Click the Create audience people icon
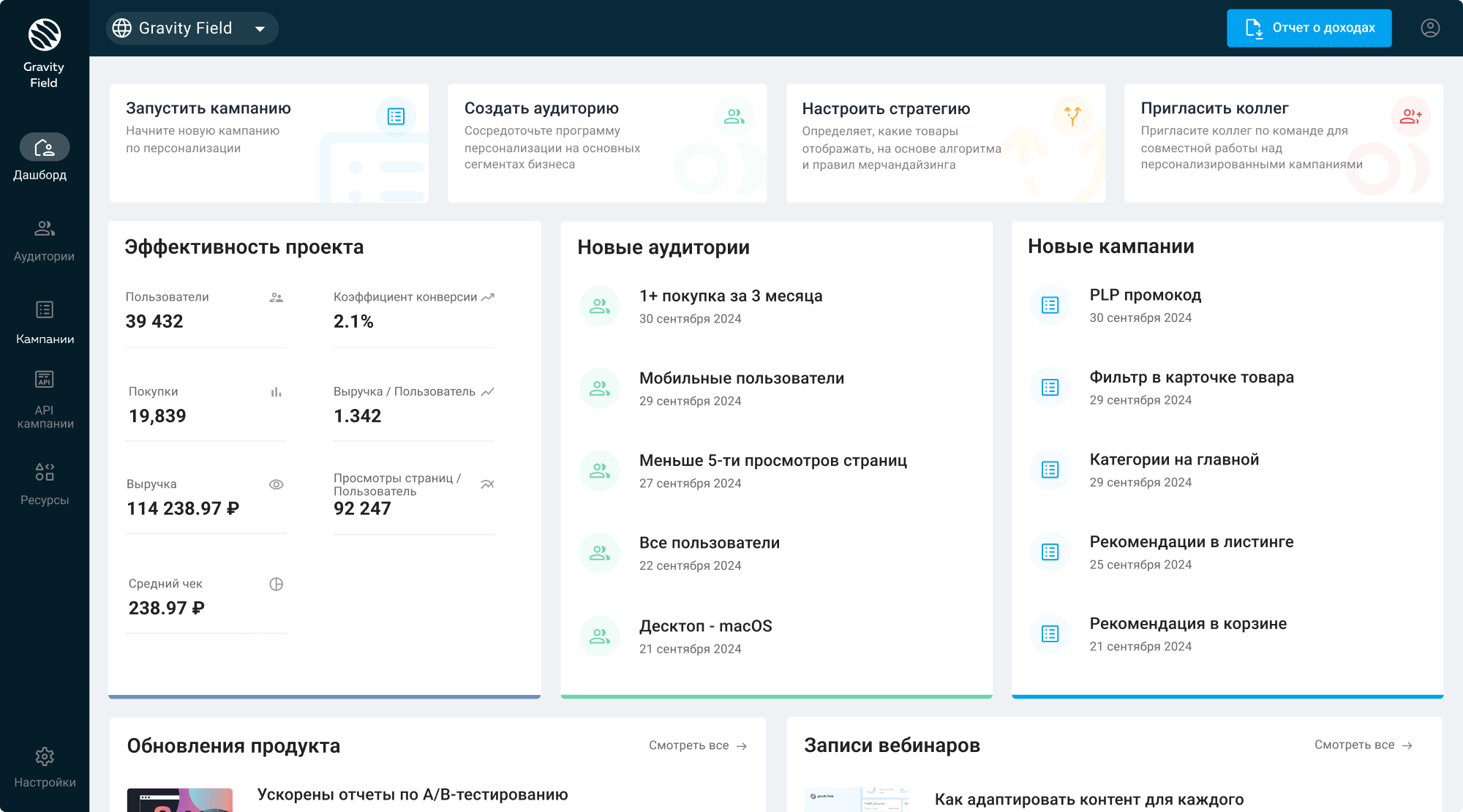Image resolution: width=1463 pixels, height=812 pixels. 734,116
